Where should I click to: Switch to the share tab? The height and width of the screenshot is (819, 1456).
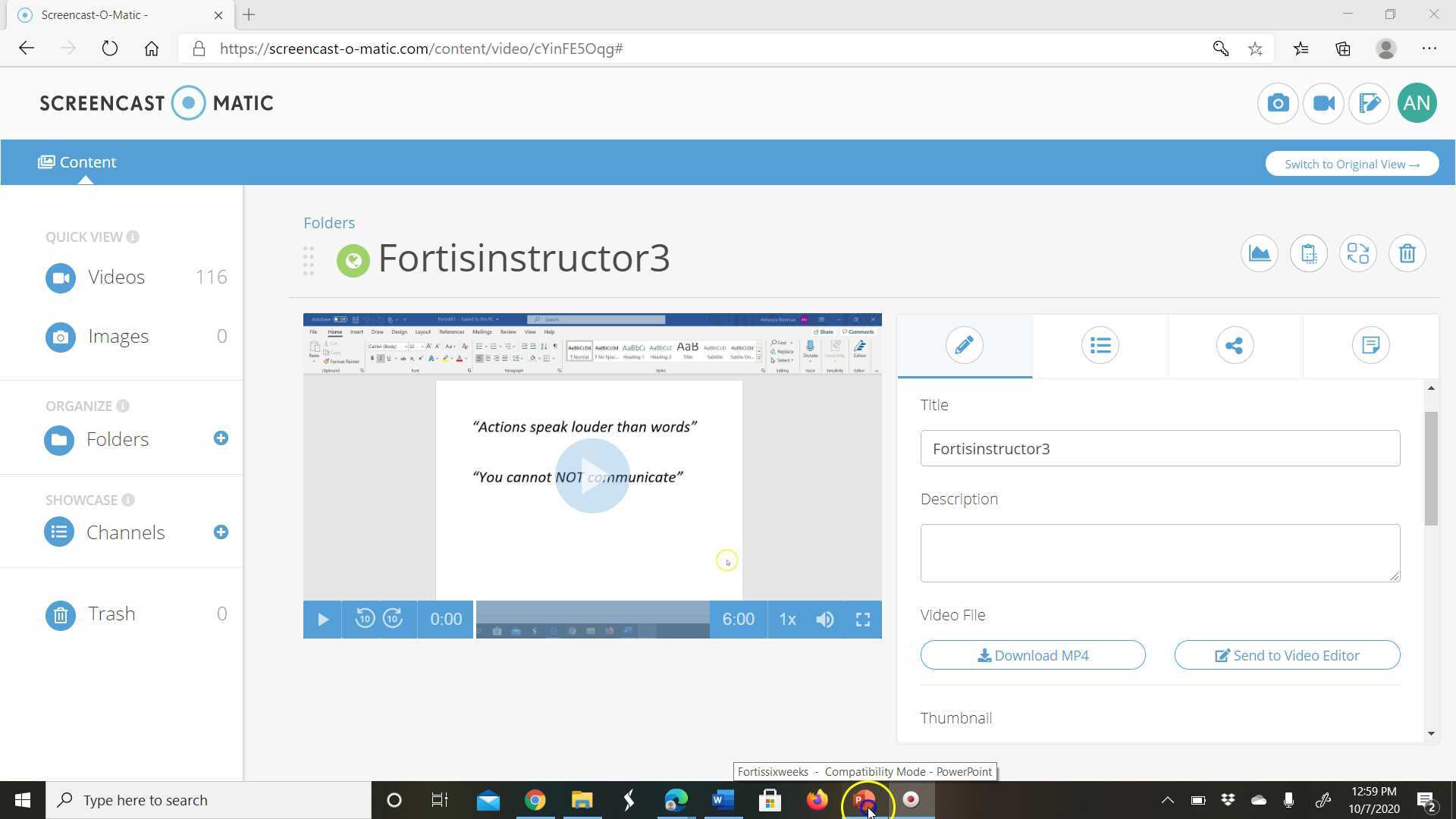coord(1235,346)
